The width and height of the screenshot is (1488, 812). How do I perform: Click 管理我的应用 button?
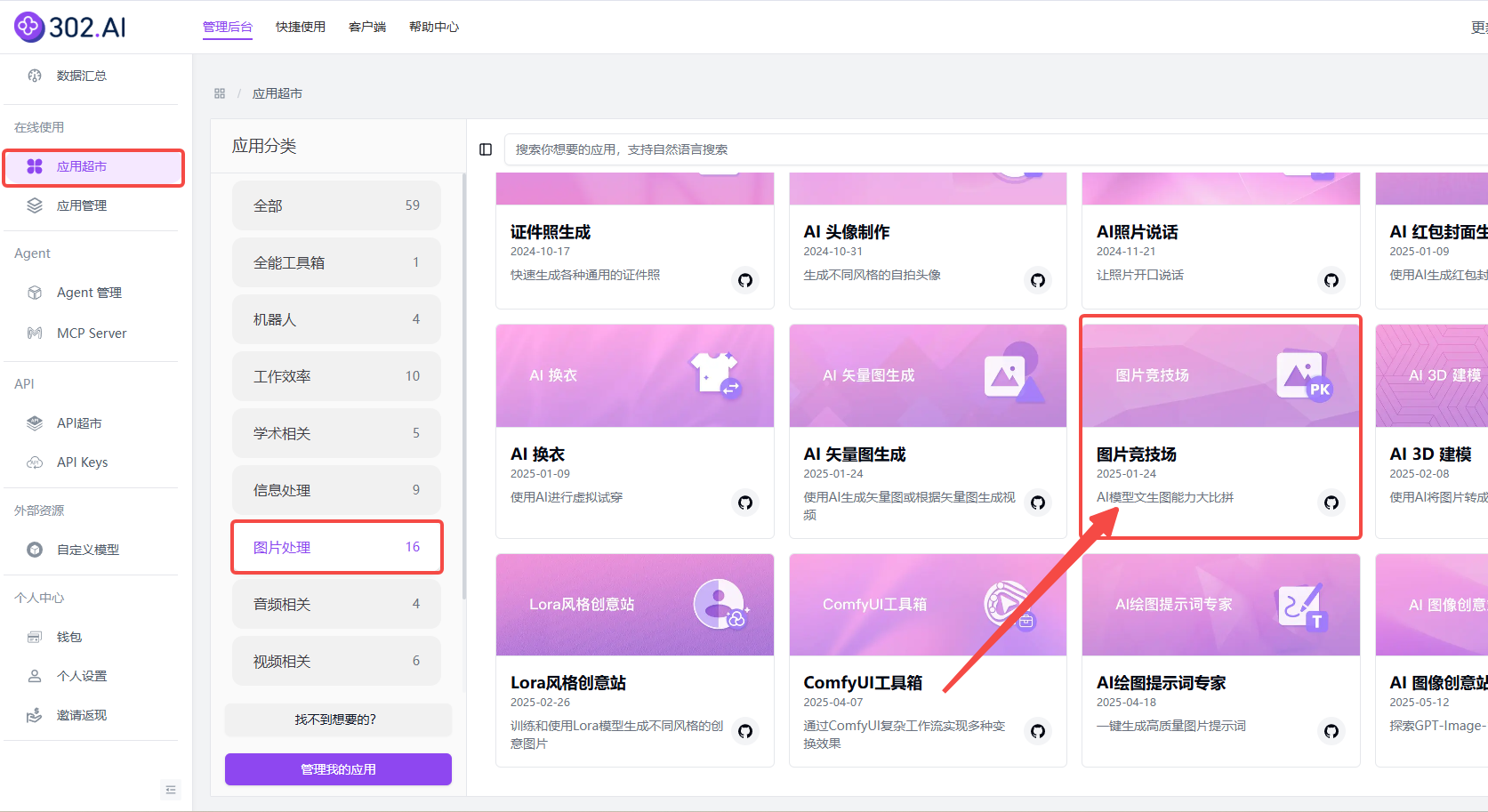(x=338, y=769)
